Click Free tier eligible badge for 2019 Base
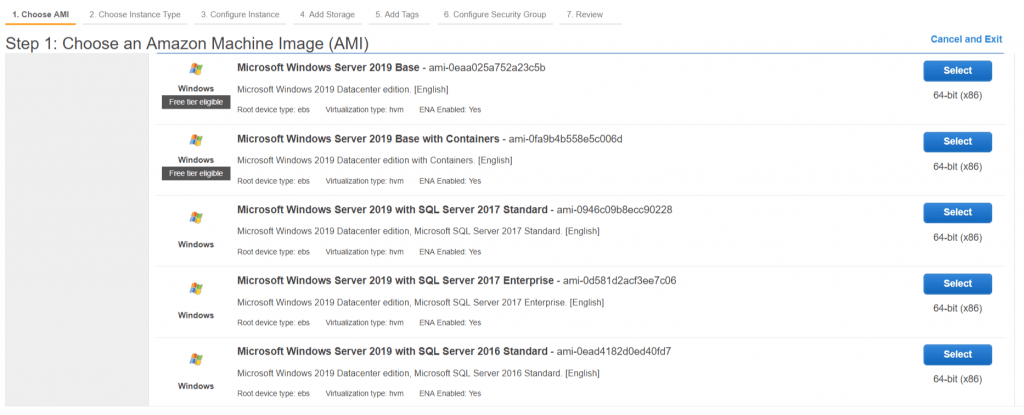The image size is (1024, 415). (196, 103)
